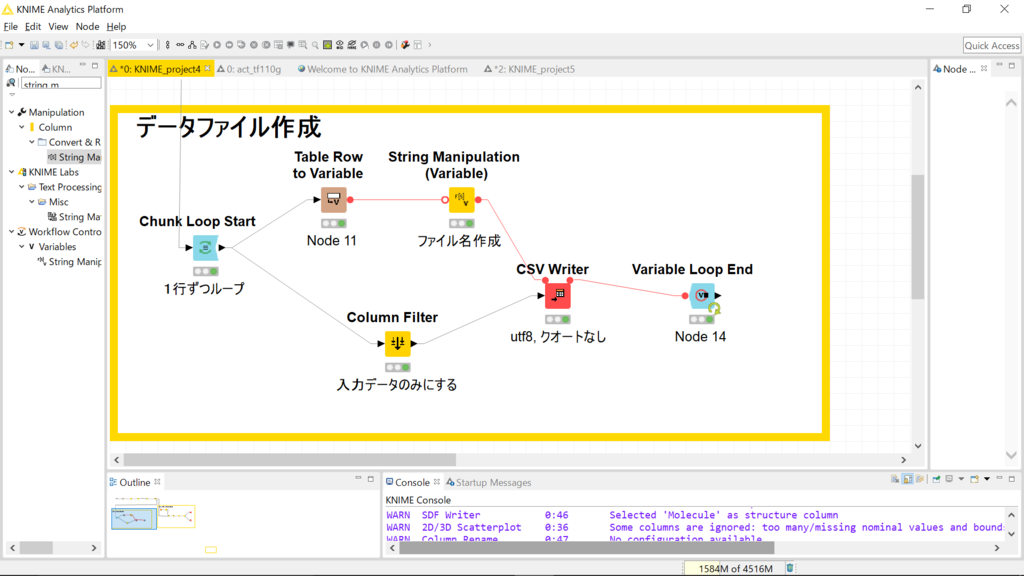Click the workflow canvas vertical scrollbar

[x=918, y=236]
